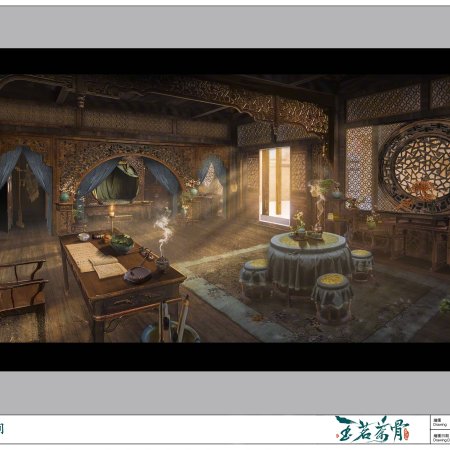Click the red seal stamp beside the logo
The width and height of the screenshot is (450, 450).
[x=406, y=434]
